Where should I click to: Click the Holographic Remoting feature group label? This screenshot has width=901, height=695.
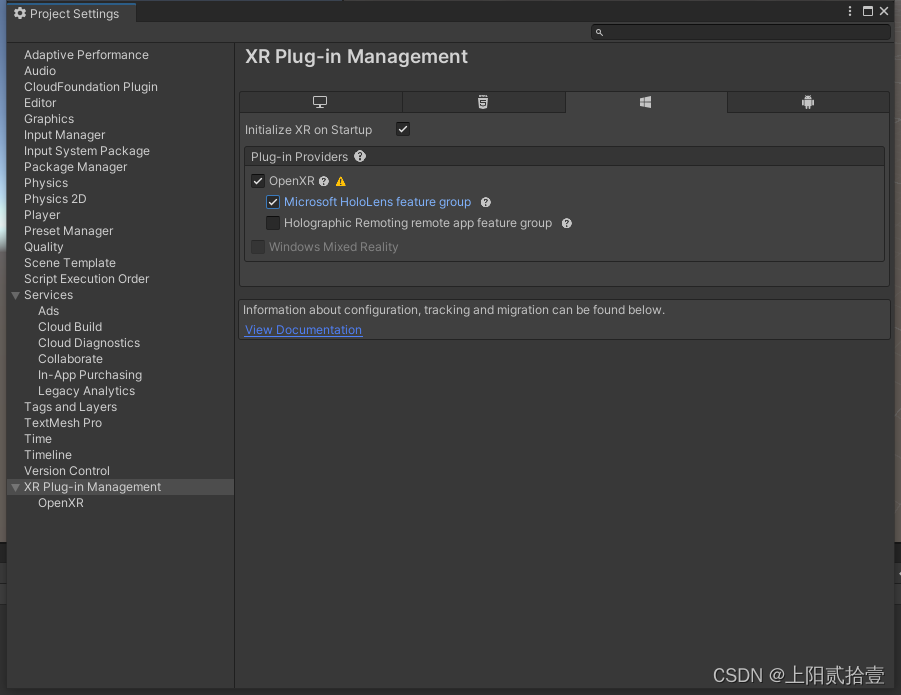(418, 223)
